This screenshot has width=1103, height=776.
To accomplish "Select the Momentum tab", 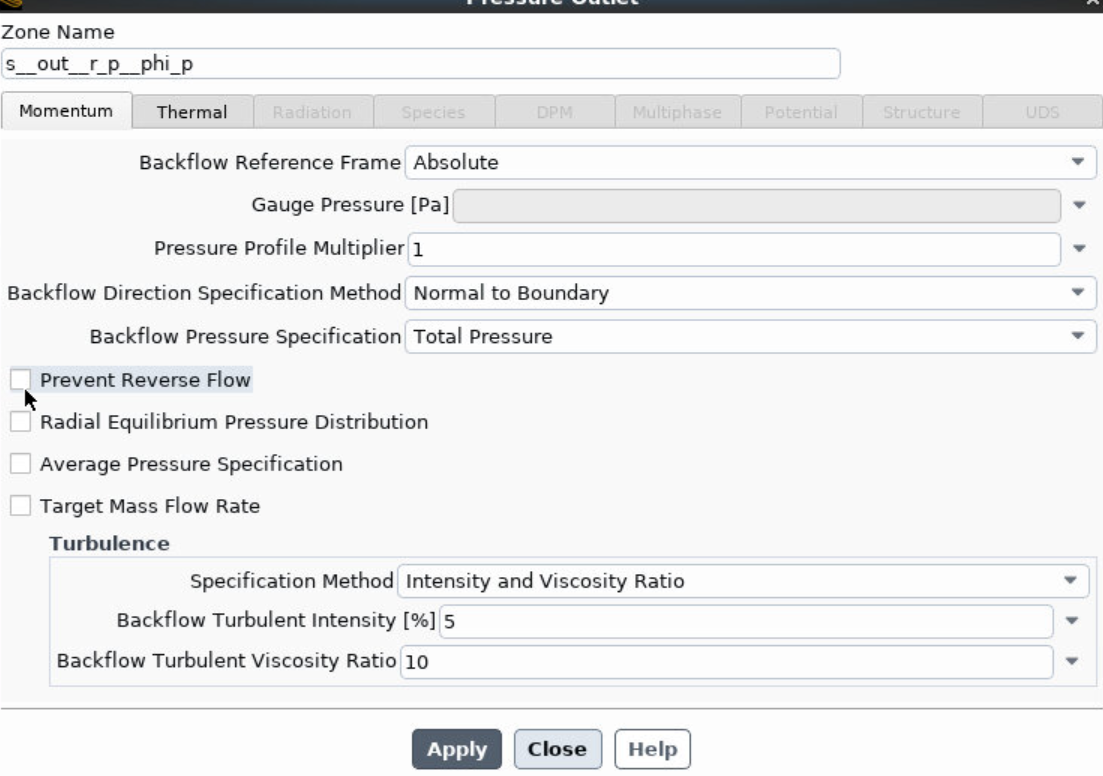I will point(65,111).
